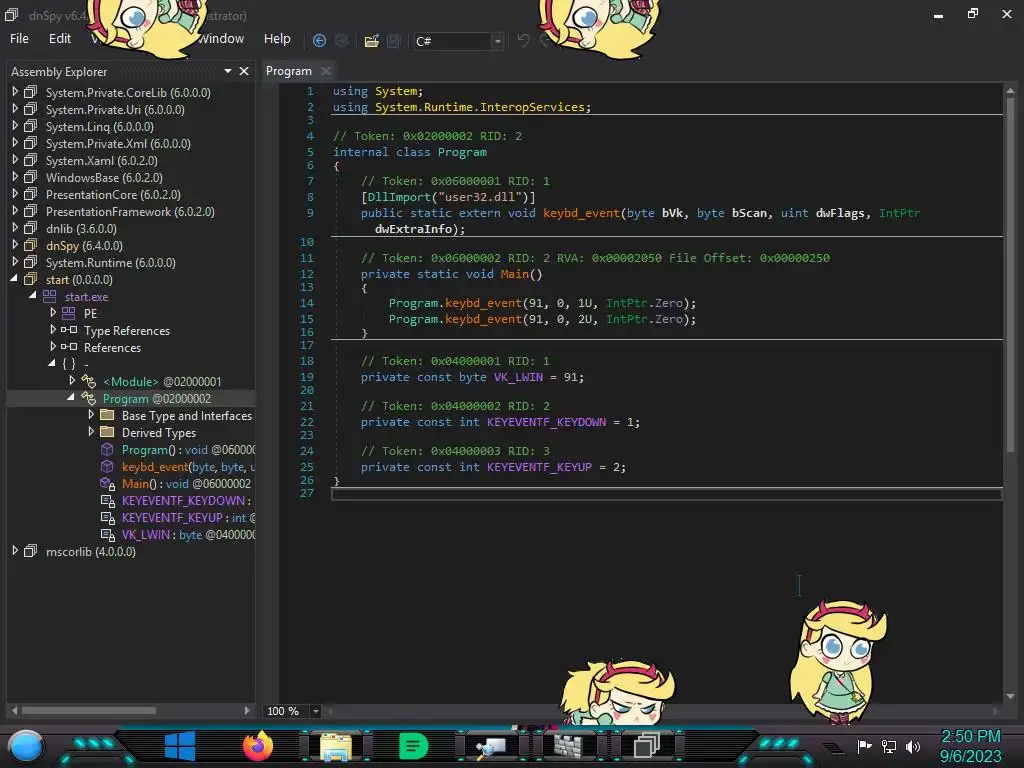The image size is (1024, 768).
Task: Click the volume speaker tray icon
Action: tap(912, 746)
